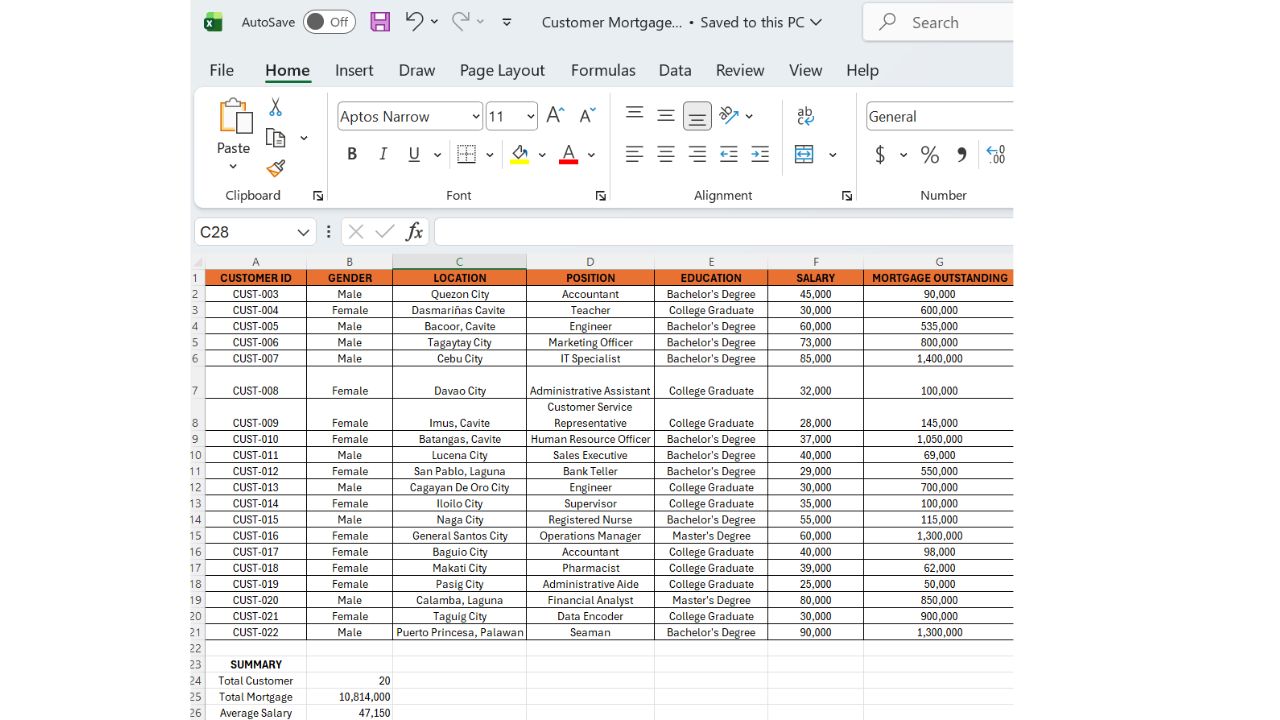Click the Search box
This screenshot has width=1280, height=720.
tap(938, 22)
